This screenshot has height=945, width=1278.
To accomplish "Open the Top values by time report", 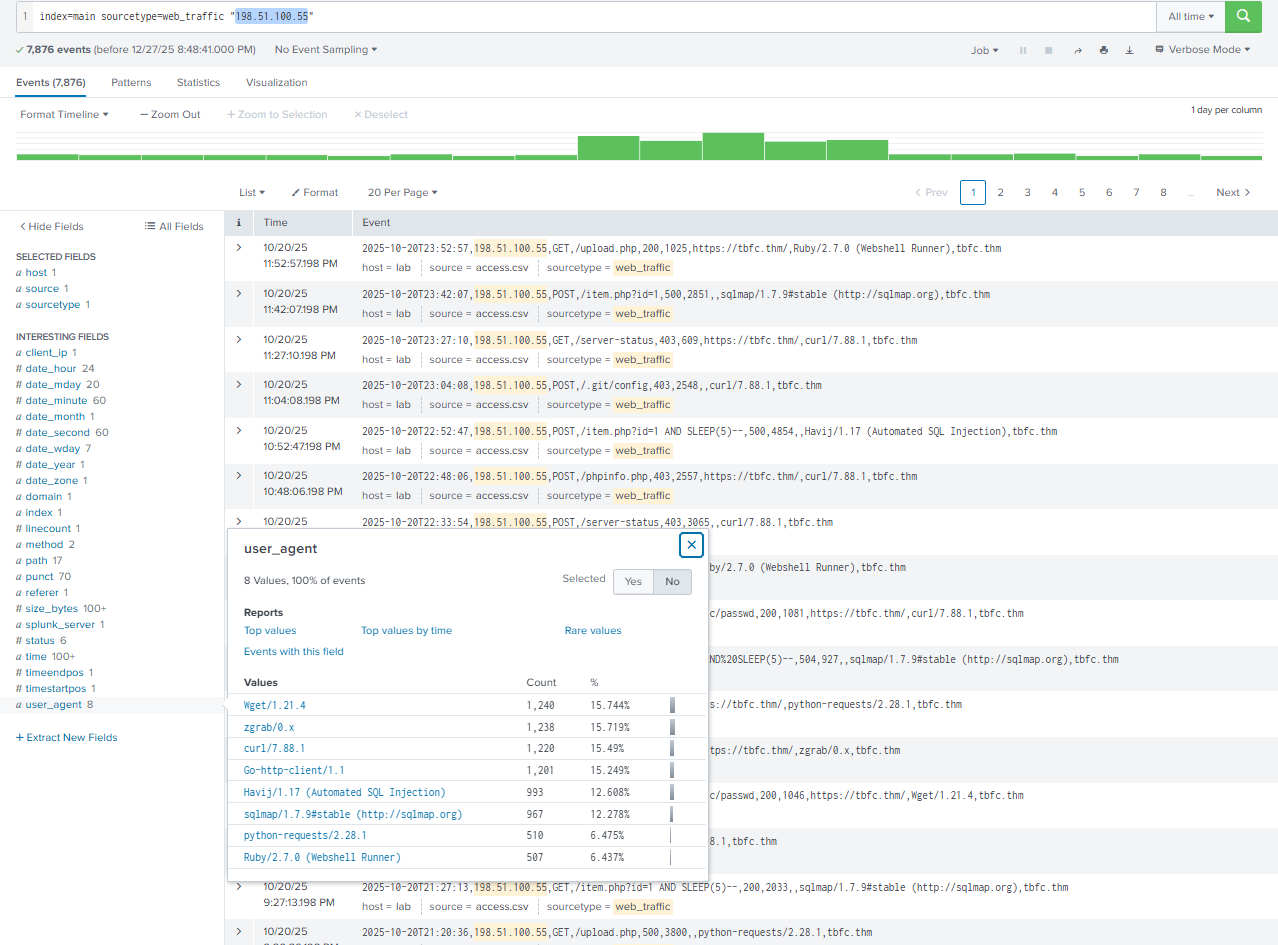I will coord(406,631).
